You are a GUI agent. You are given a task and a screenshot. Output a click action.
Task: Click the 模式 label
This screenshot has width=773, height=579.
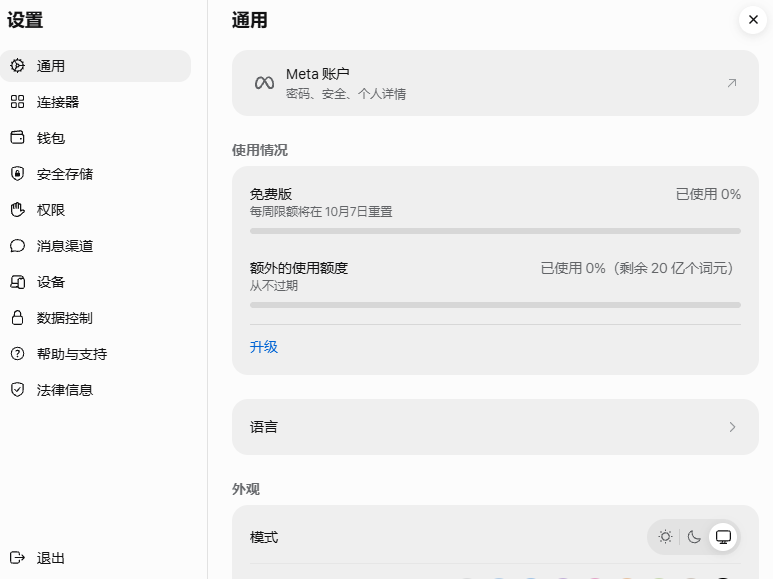coord(264,537)
